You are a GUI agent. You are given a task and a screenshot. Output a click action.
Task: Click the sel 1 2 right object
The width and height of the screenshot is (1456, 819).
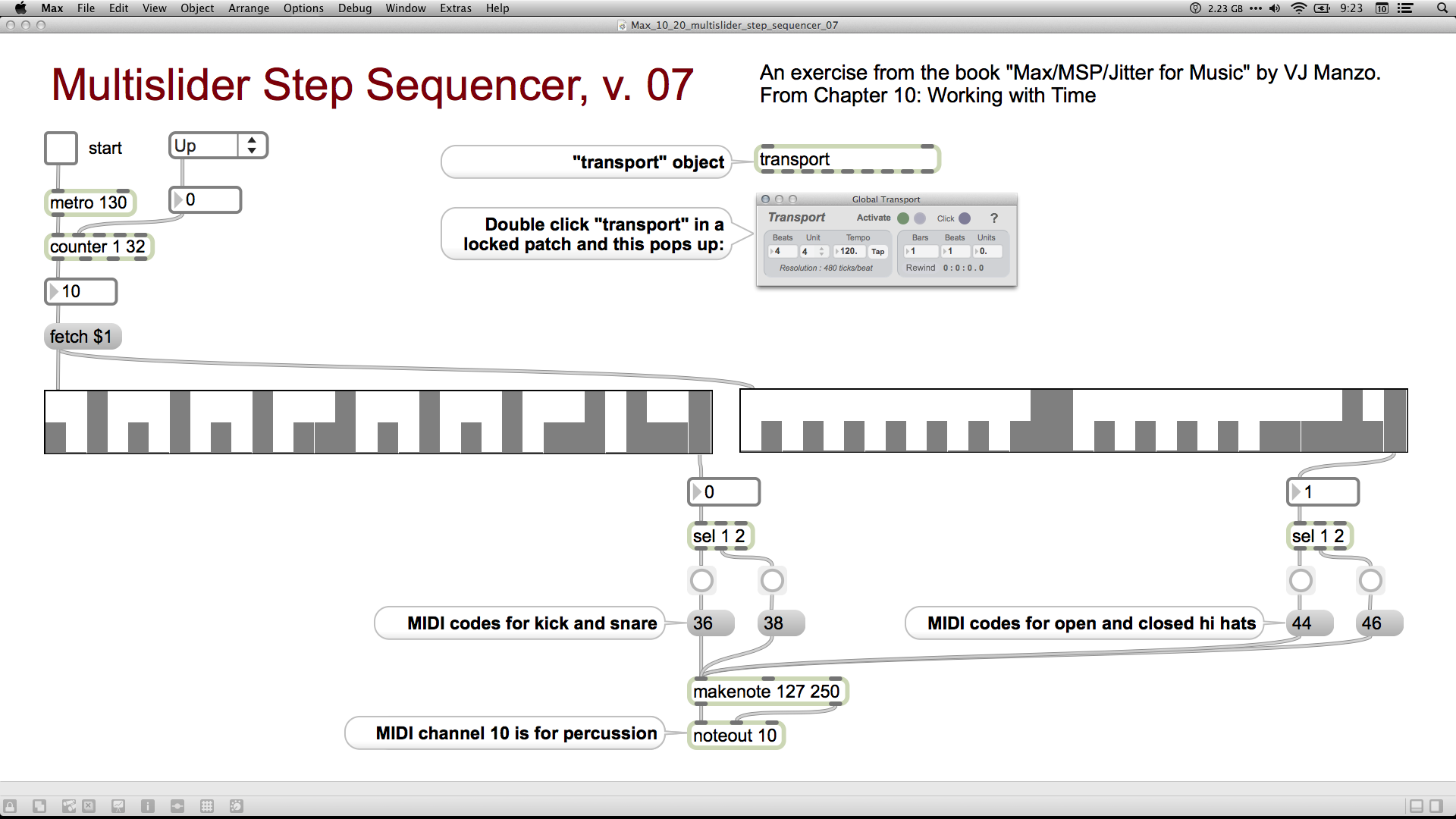click(1318, 536)
